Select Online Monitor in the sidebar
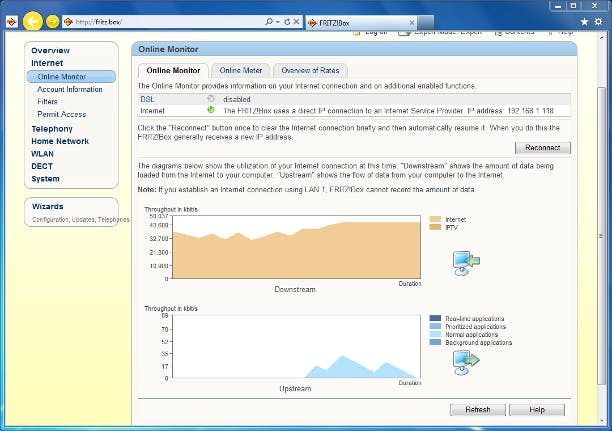The width and height of the screenshot is (612, 431). (x=71, y=77)
